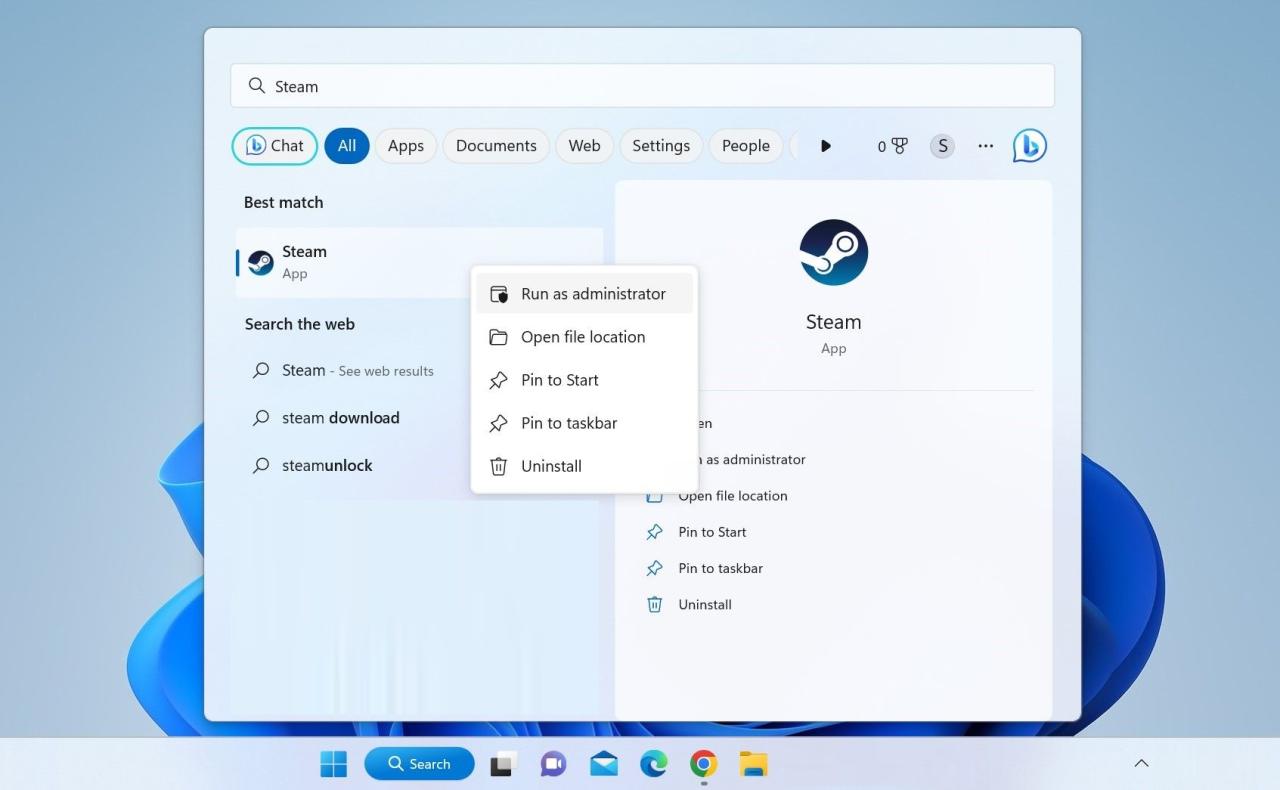Click pin icon beside details Pin to Start
The width and height of the screenshot is (1280, 790).
click(x=654, y=532)
